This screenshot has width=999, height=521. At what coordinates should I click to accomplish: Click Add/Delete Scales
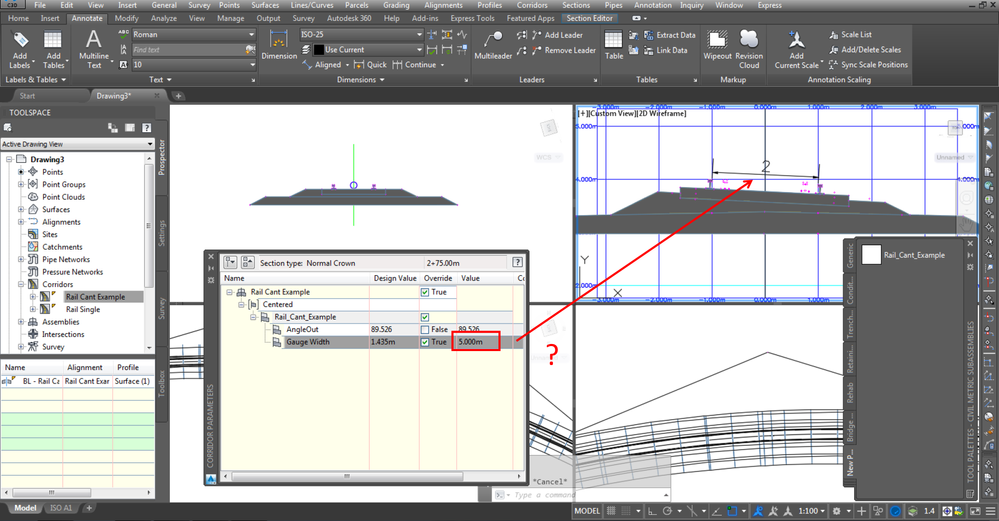tap(865, 50)
